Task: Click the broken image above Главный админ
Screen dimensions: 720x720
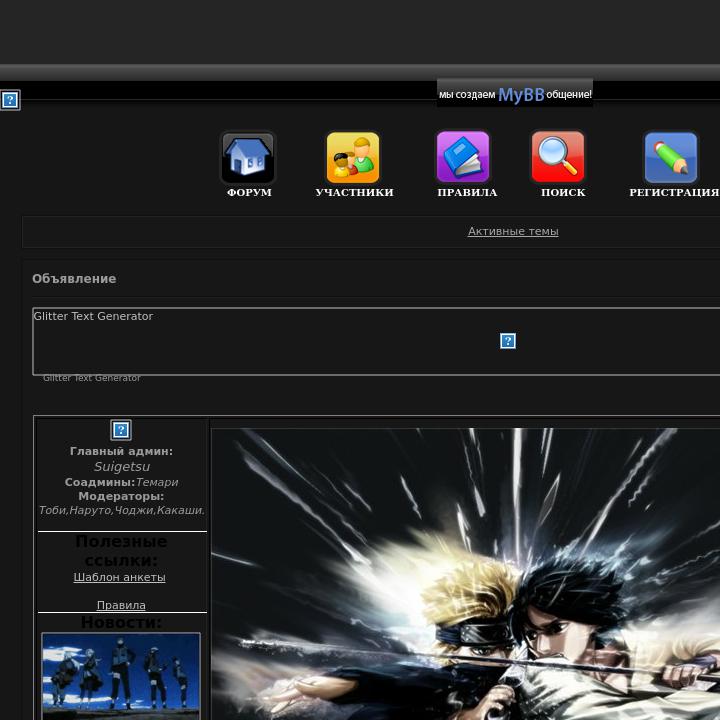Action: (121, 430)
